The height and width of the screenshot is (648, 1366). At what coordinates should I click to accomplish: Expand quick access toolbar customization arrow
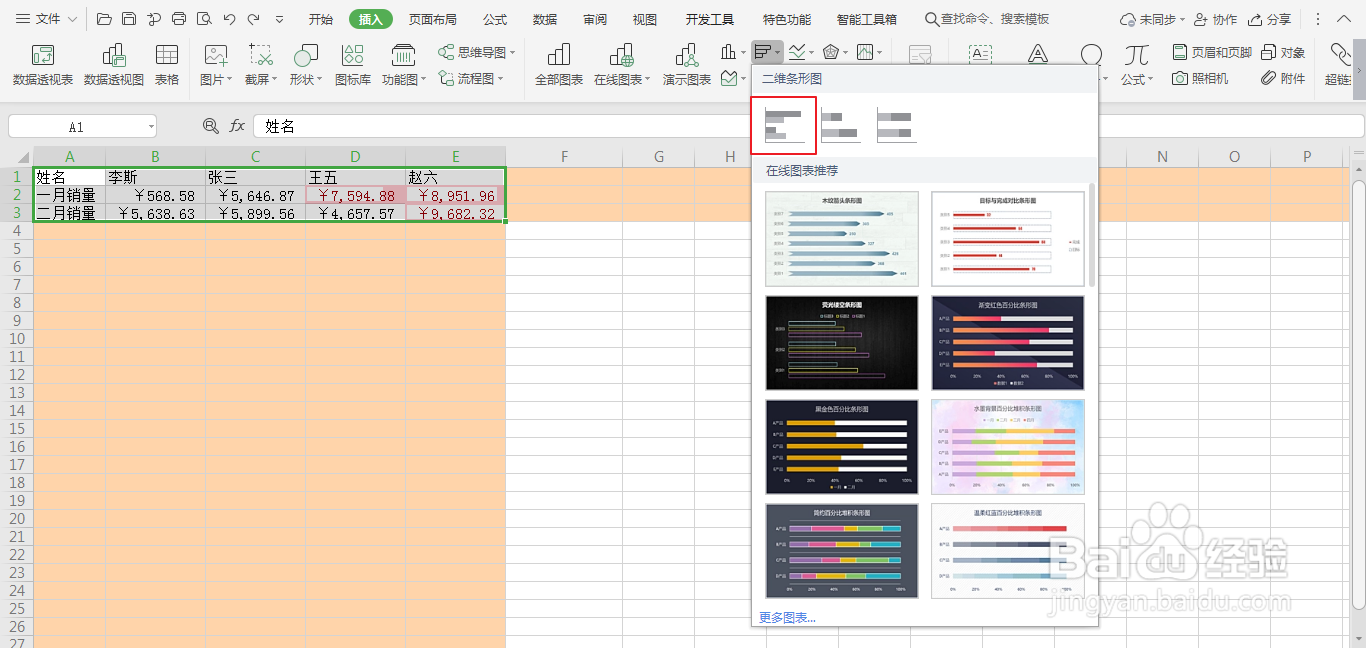tap(279, 19)
